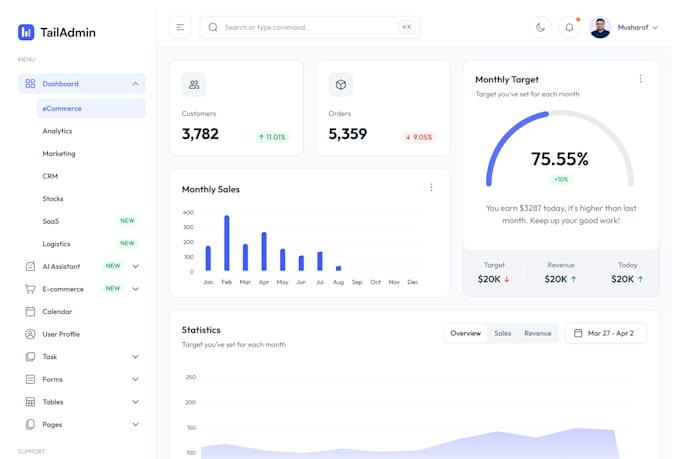Click the E-commerce cart icon
680x459 pixels.
(30, 289)
